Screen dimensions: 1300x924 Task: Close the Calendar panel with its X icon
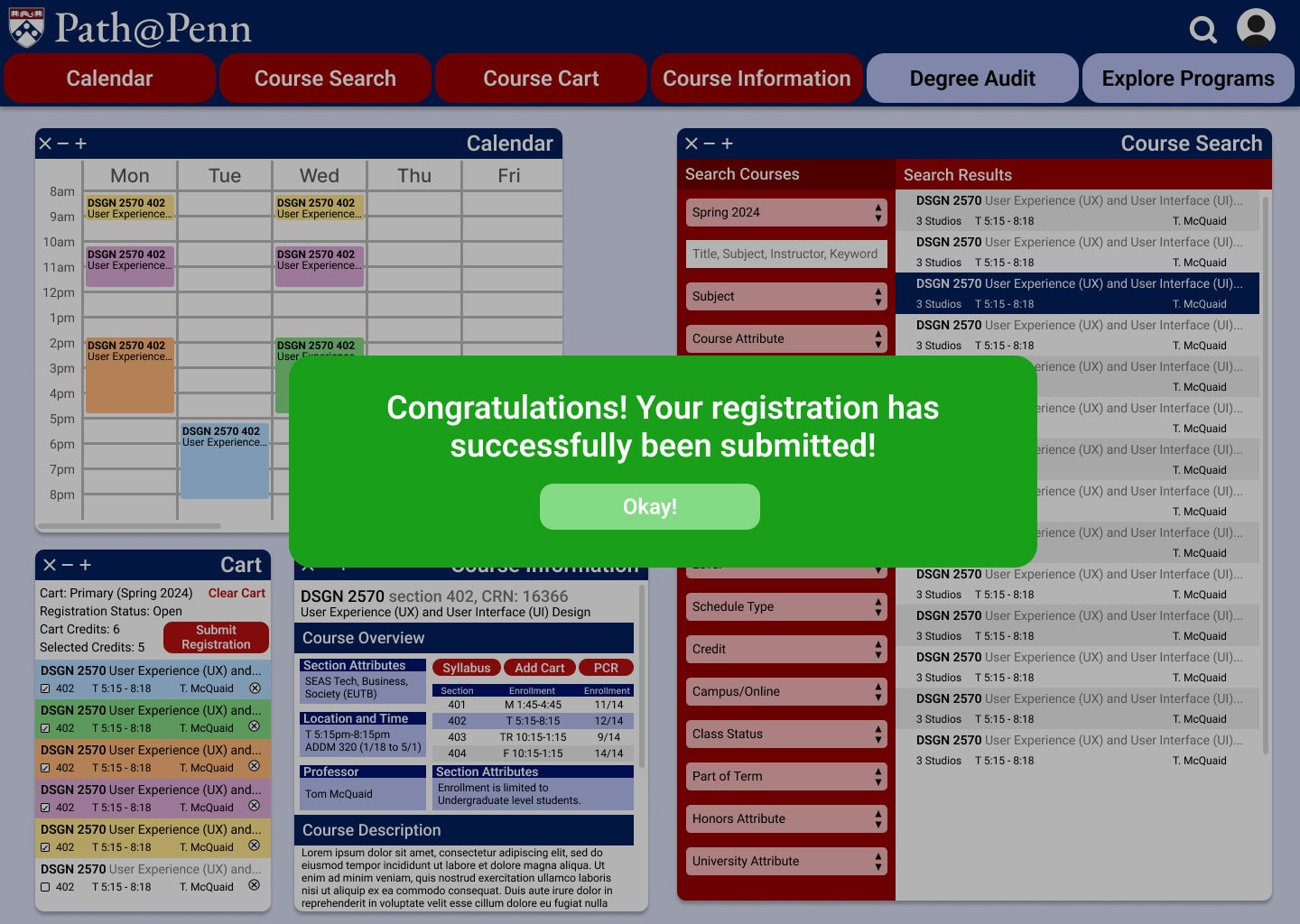[45, 143]
